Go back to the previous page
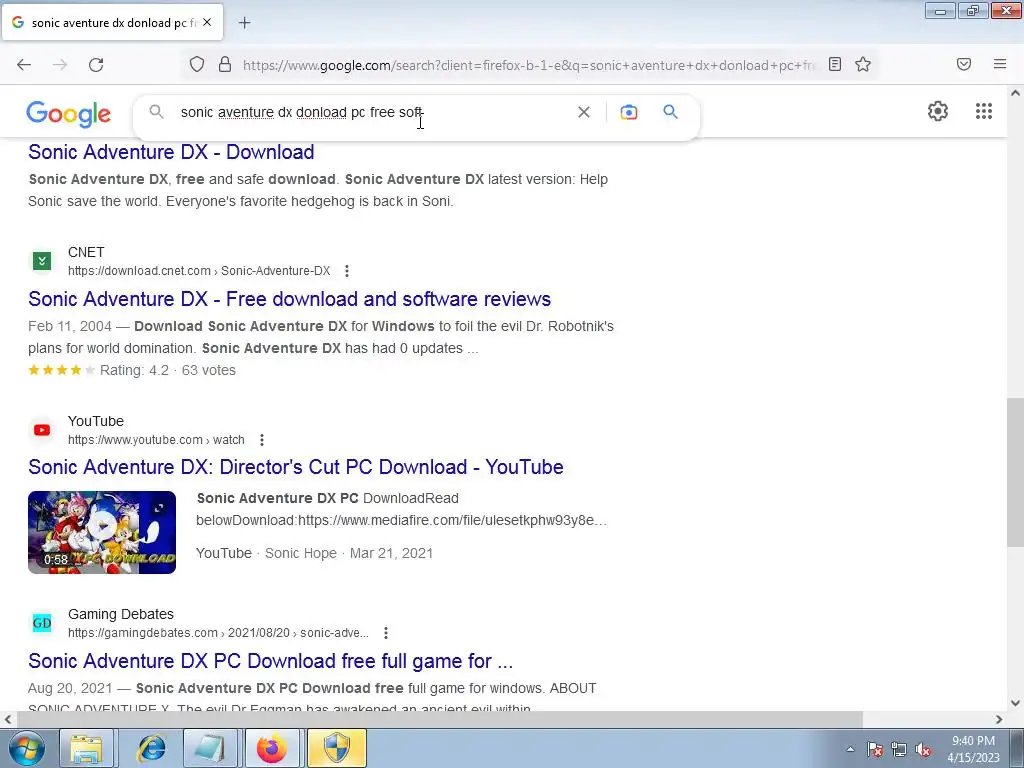The width and height of the screenshot is (1024, 768). [24, 65]
